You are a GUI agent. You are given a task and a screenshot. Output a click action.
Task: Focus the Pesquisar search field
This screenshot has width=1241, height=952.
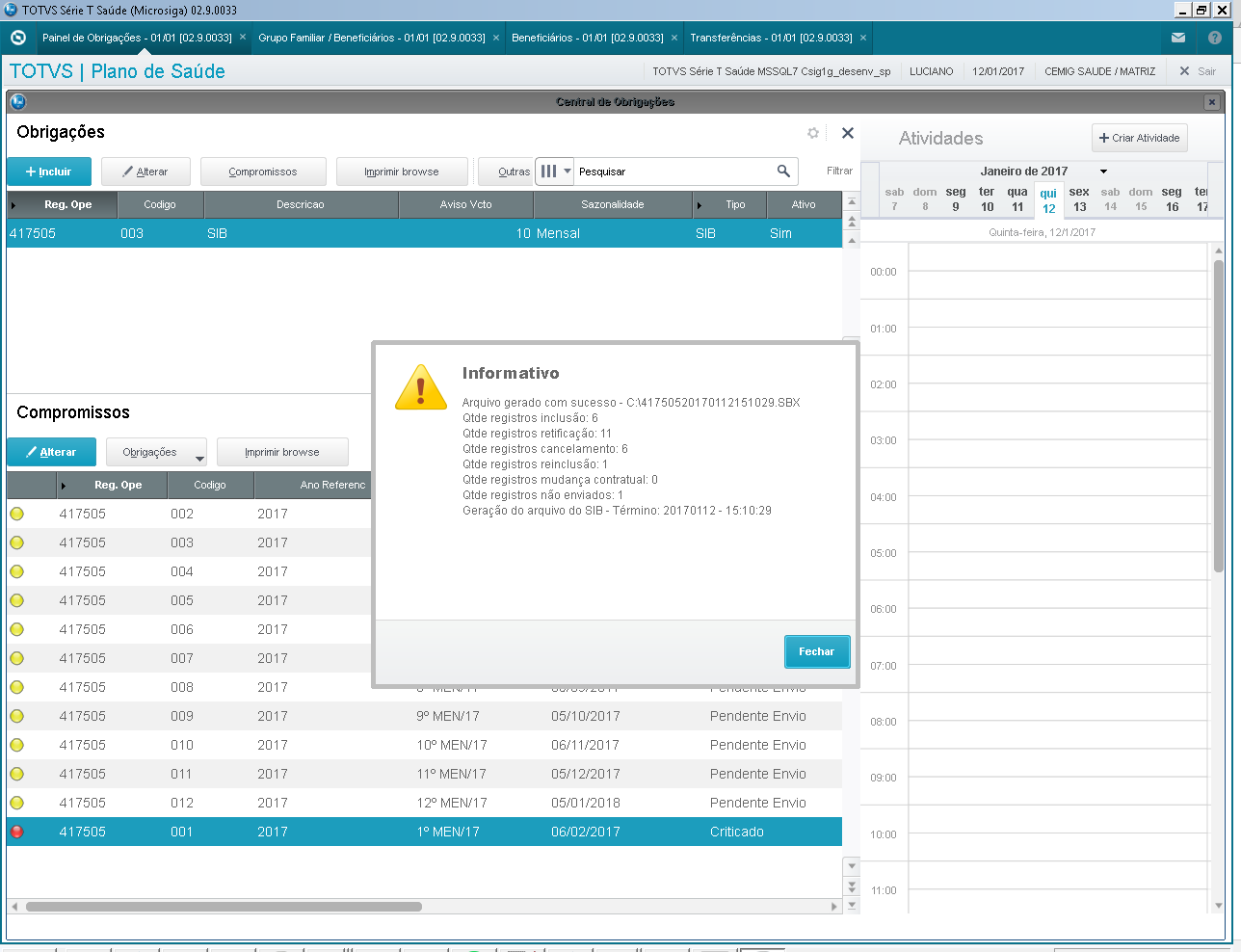[674, 172]
